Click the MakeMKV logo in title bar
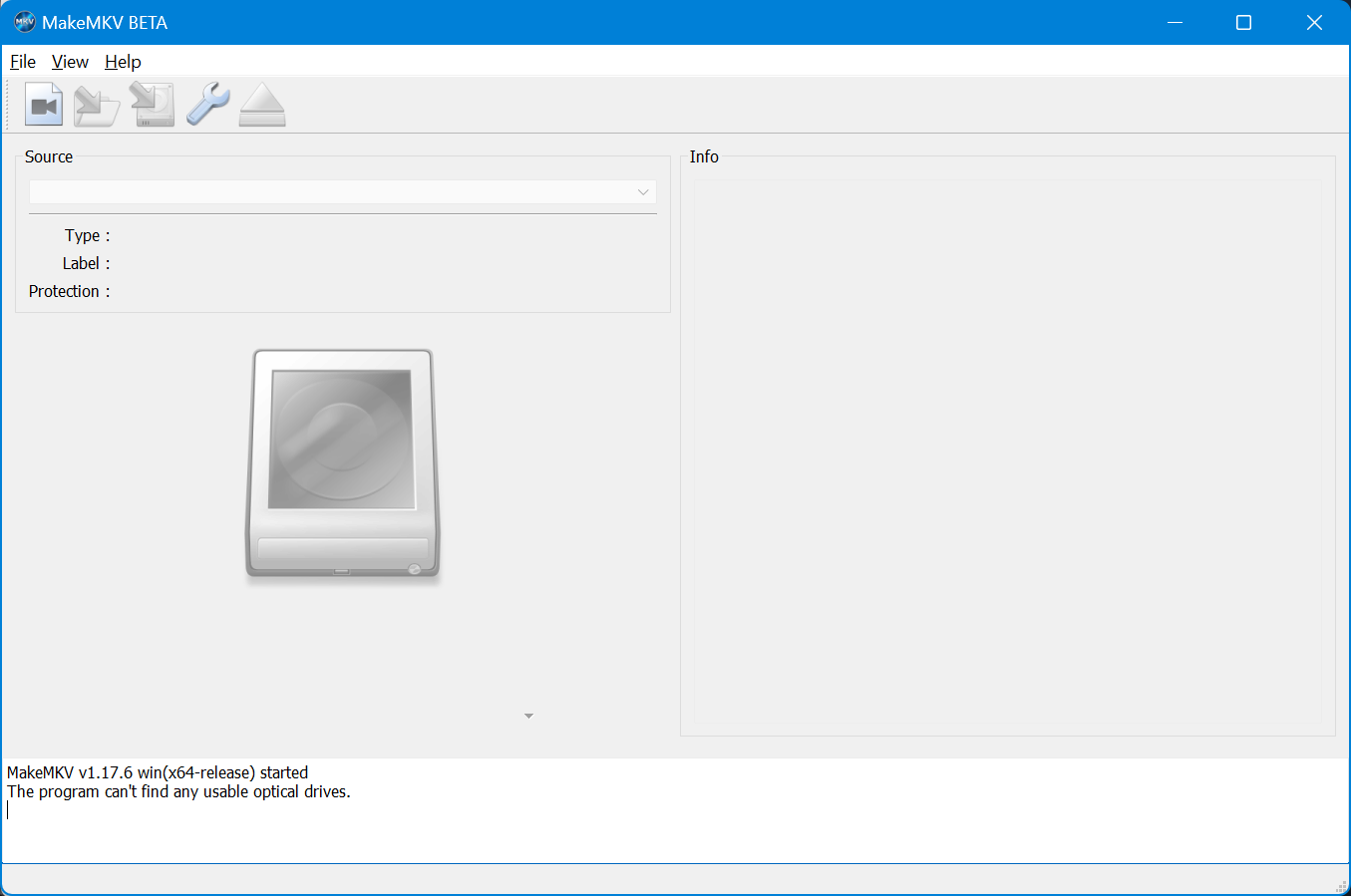 coord(24,22)
